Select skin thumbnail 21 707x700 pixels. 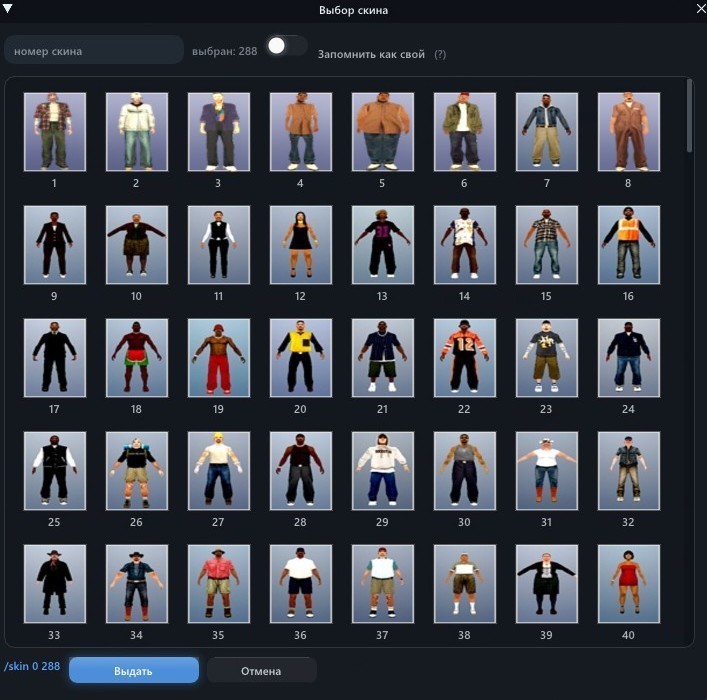point(383,358)
